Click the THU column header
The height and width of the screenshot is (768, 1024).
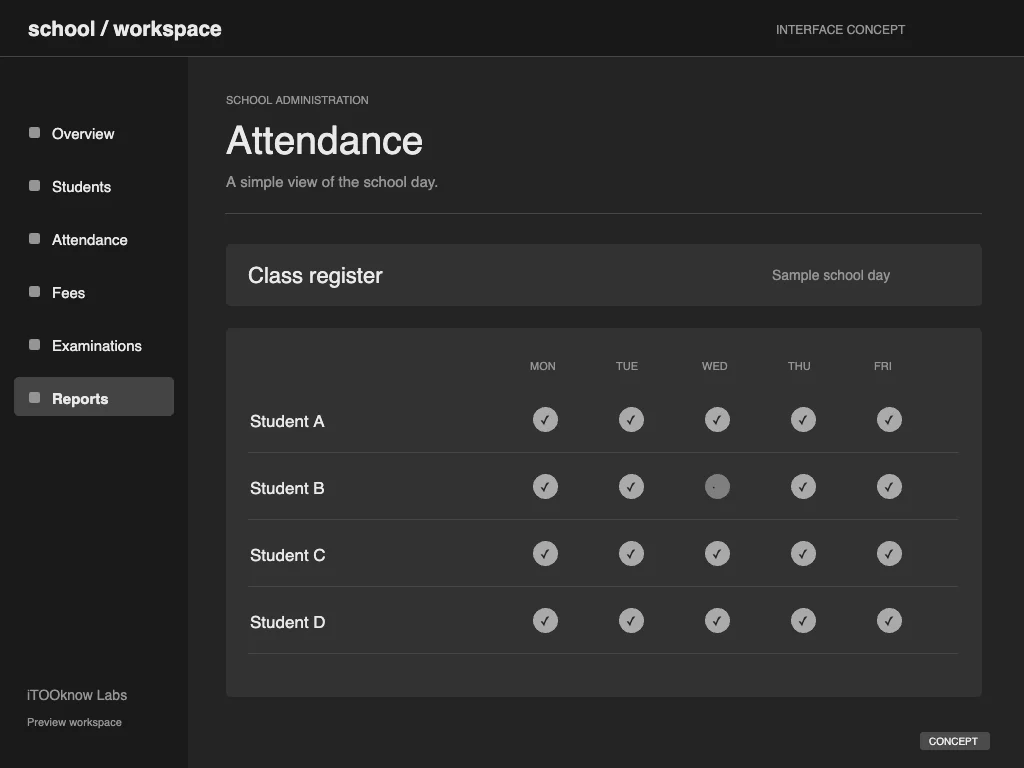click(799, 366)
